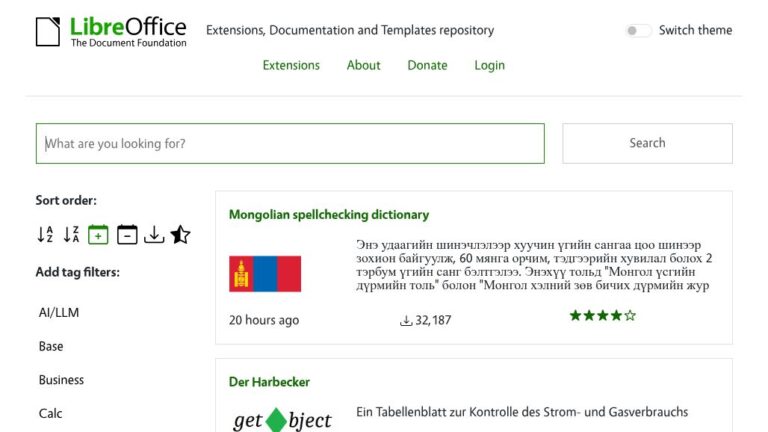The image size is (768, 432).
Task: Sort by oldest date calendar minus icon
Action: pyautogui.click(x=127, y=235)
